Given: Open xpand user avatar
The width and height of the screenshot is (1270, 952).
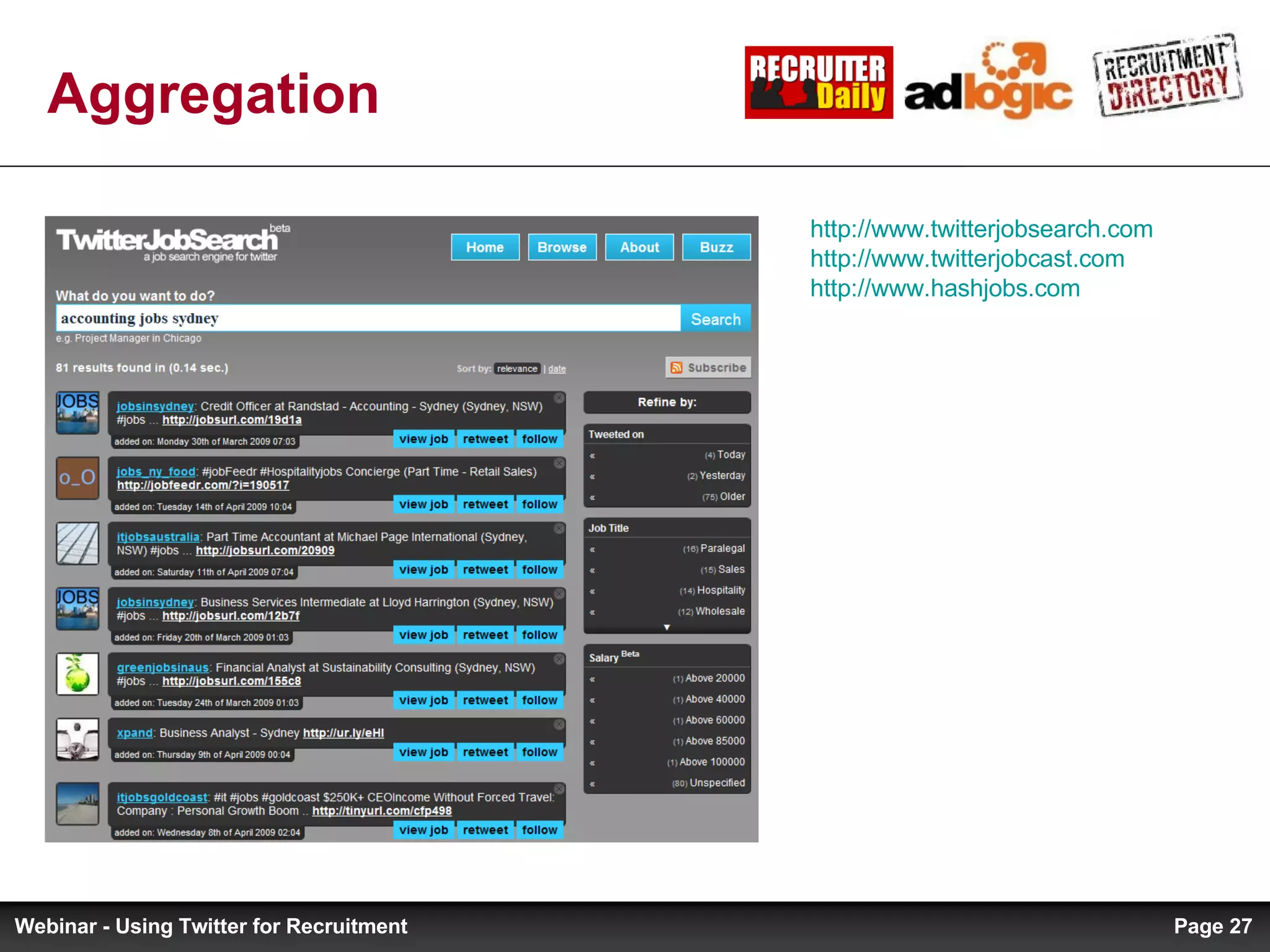Looking at the screenshot, I should point(78,739).
